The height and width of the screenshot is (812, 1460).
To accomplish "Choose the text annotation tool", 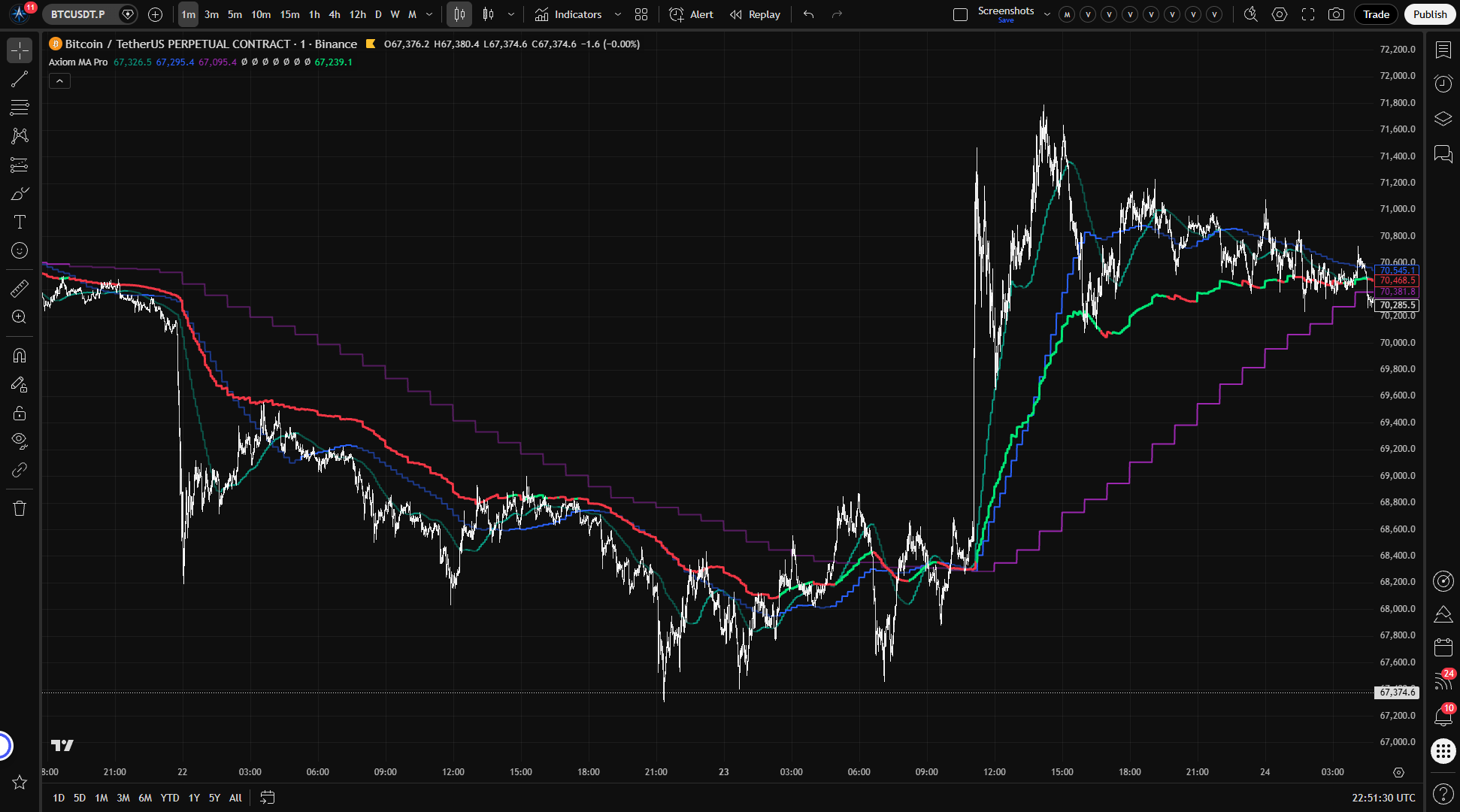I will (20, 222).
